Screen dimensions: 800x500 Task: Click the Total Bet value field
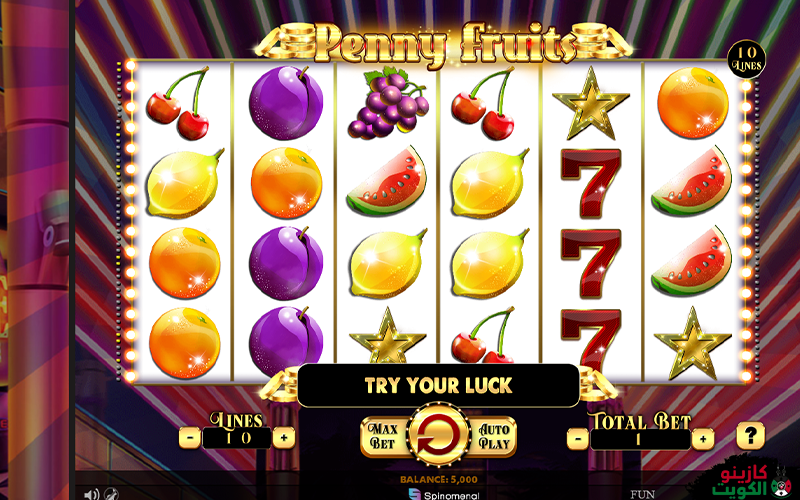coord(640,439)
